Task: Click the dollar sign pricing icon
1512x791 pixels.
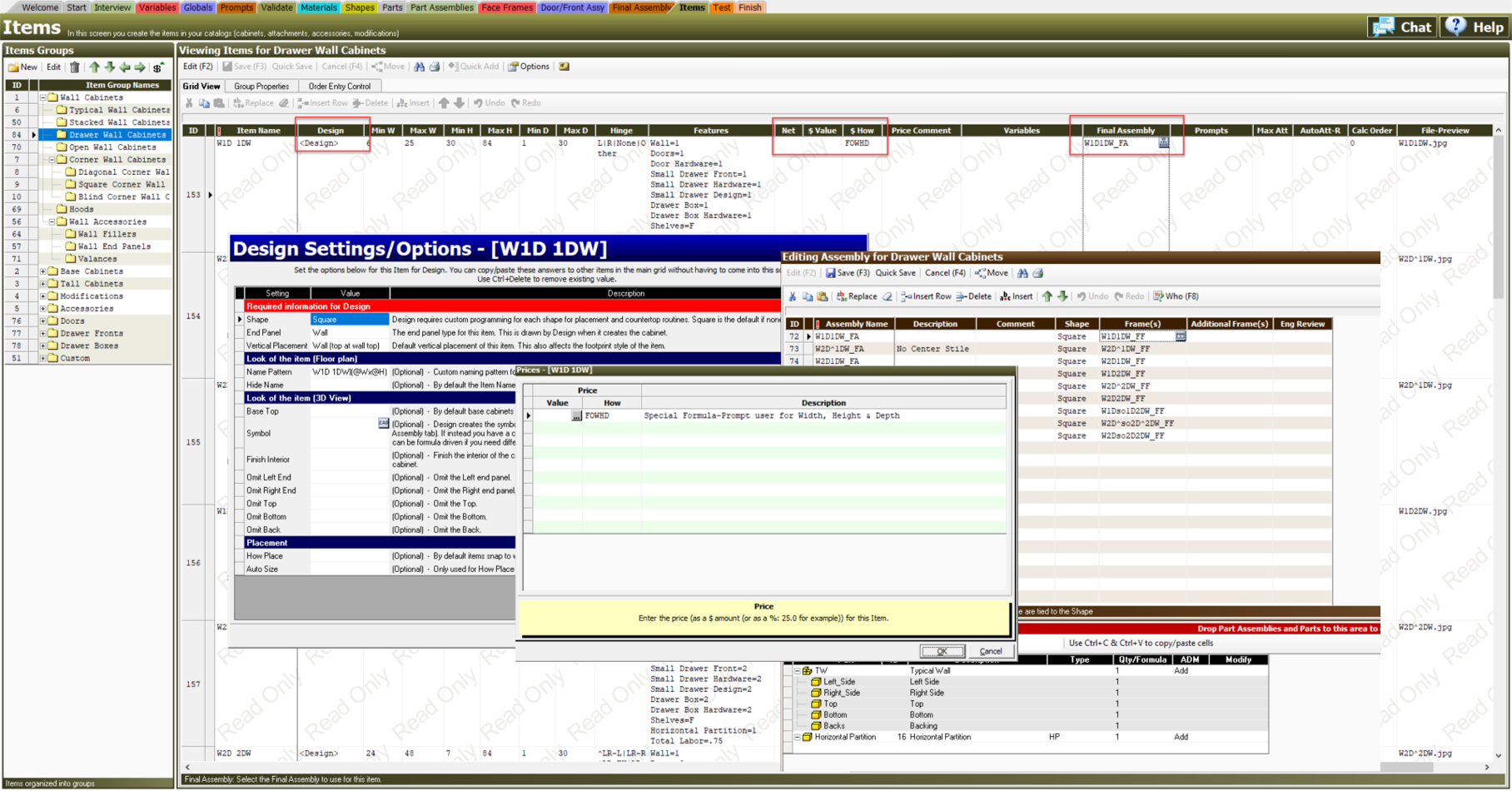Action: (157, 67)
